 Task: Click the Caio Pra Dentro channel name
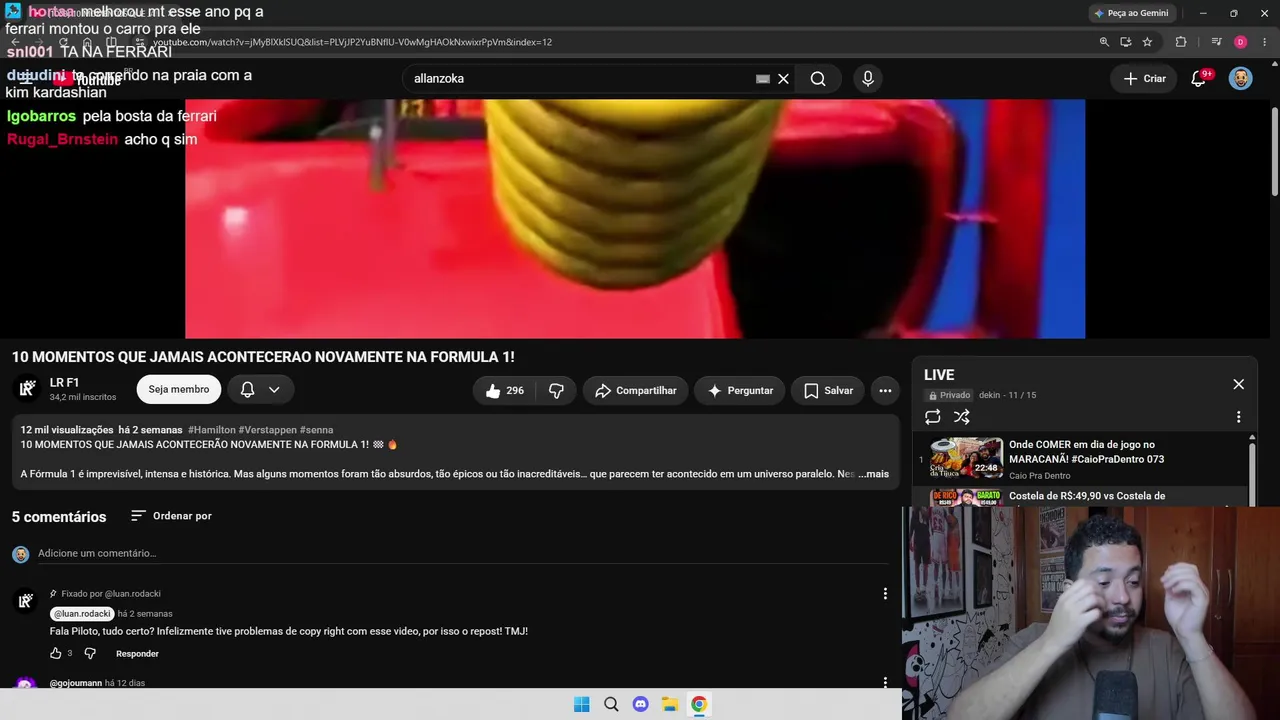click(1039, 476)
